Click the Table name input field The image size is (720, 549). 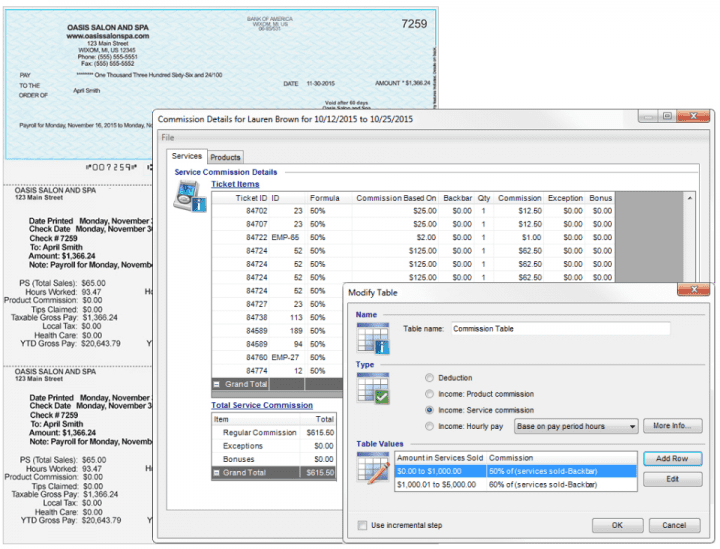pos(559,328)
